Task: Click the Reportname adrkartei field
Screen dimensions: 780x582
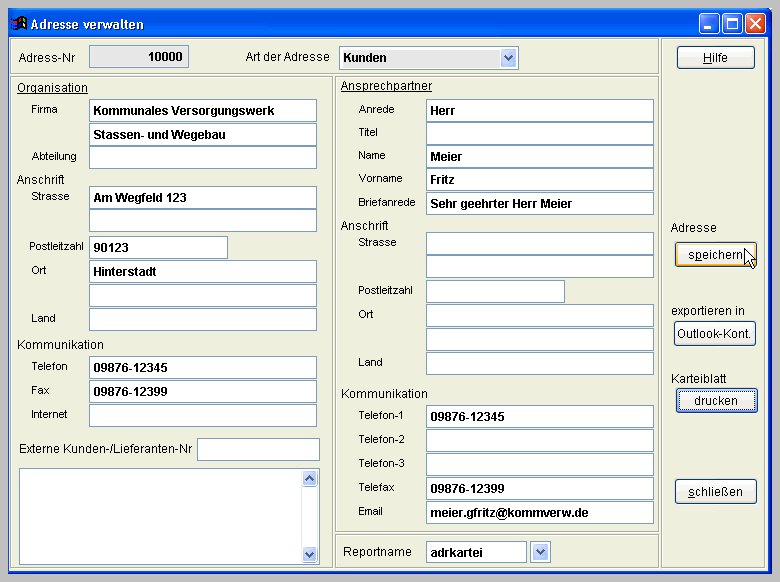Action: 475,552
